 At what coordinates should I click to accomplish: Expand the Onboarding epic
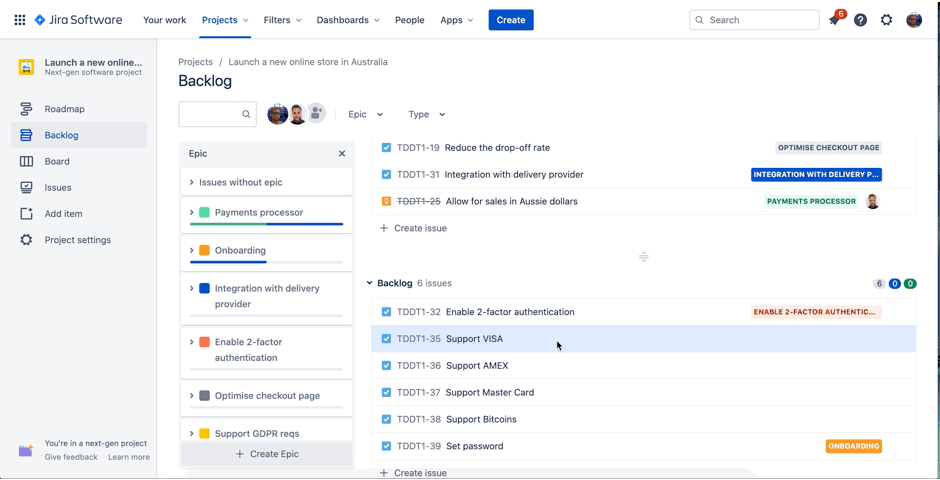(191, 250)
